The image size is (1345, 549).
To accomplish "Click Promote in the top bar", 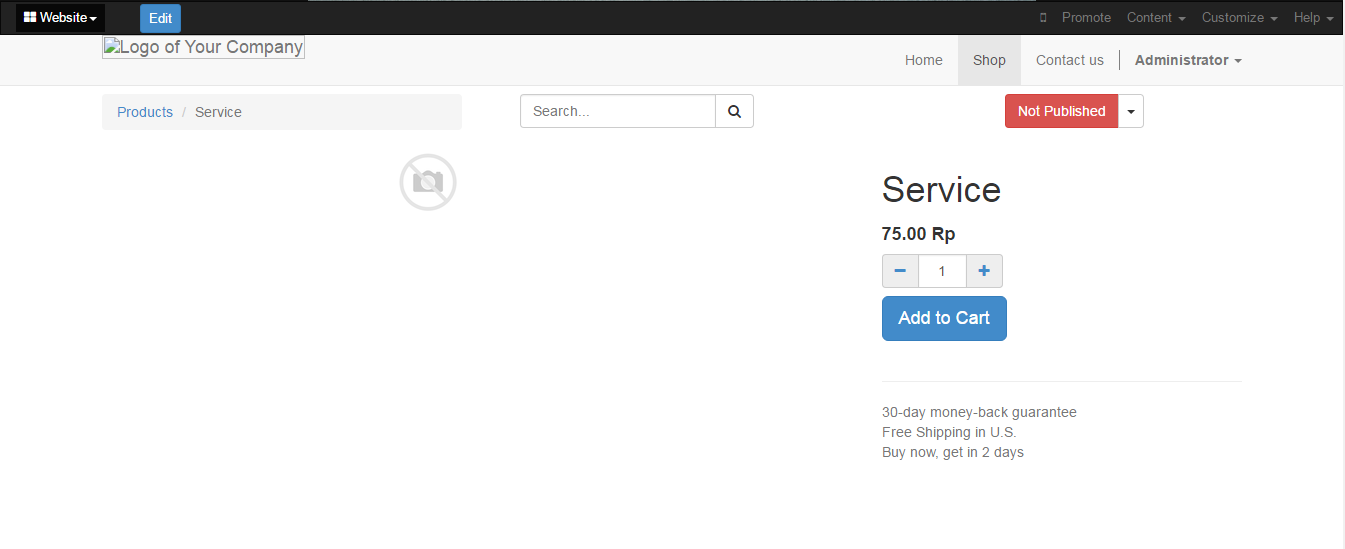I will click(1086, 18).
